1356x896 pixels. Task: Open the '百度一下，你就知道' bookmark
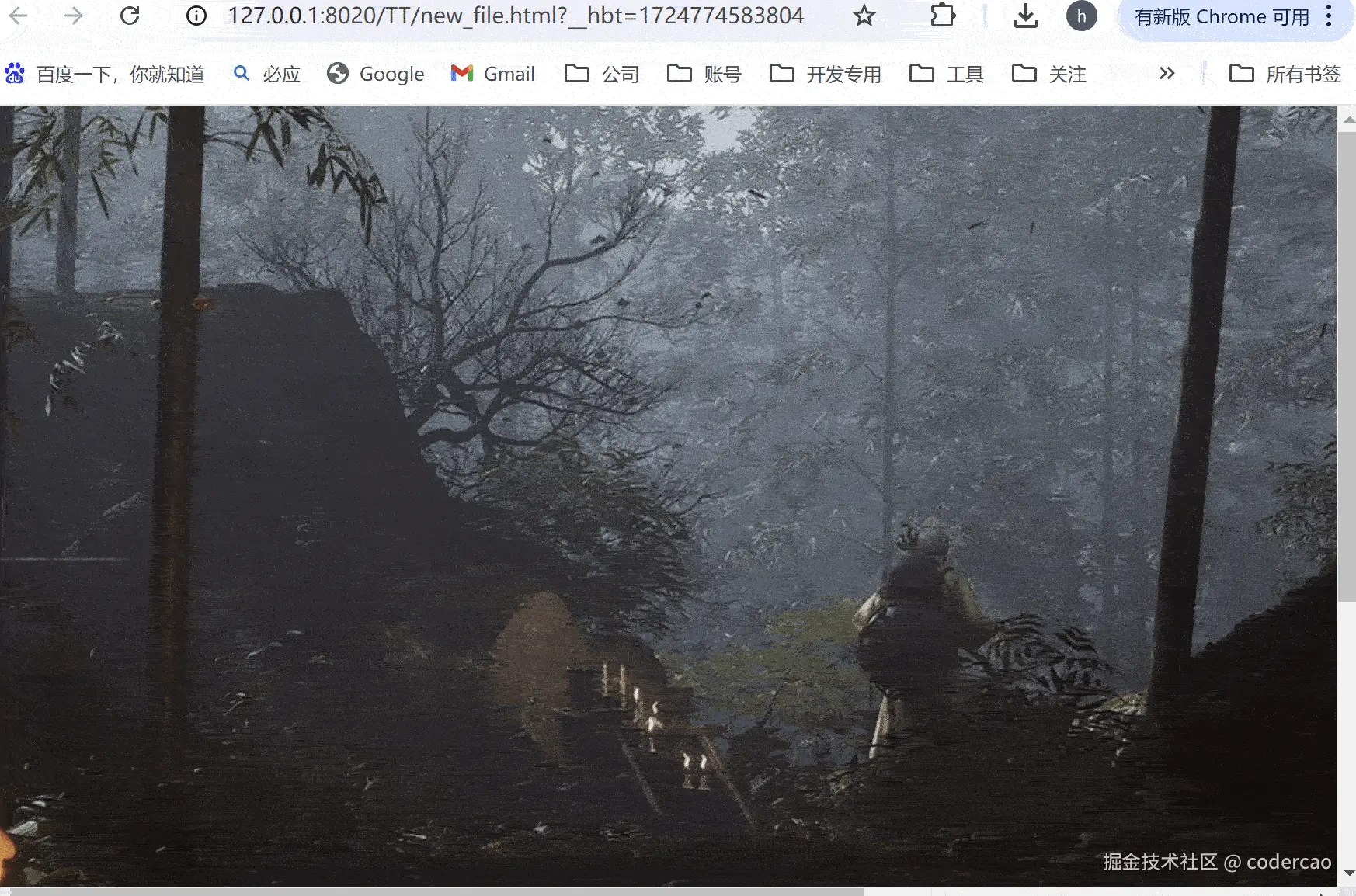point(105,74)
